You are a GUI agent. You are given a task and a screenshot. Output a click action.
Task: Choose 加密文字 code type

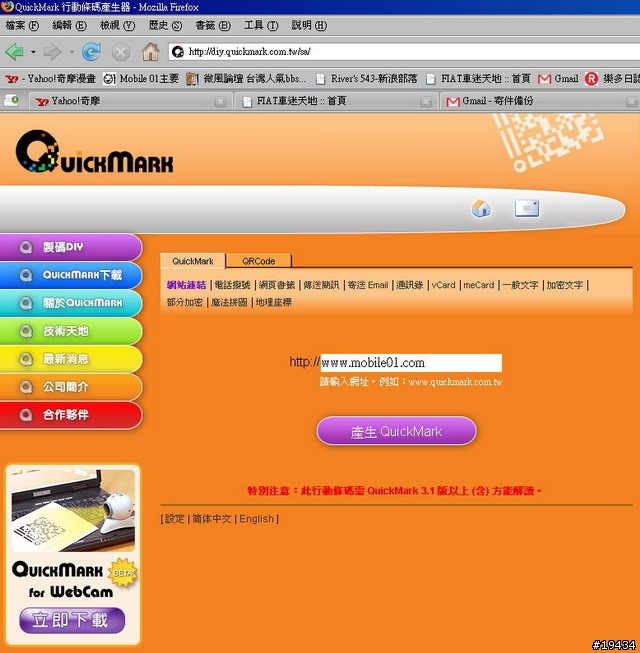565,285
